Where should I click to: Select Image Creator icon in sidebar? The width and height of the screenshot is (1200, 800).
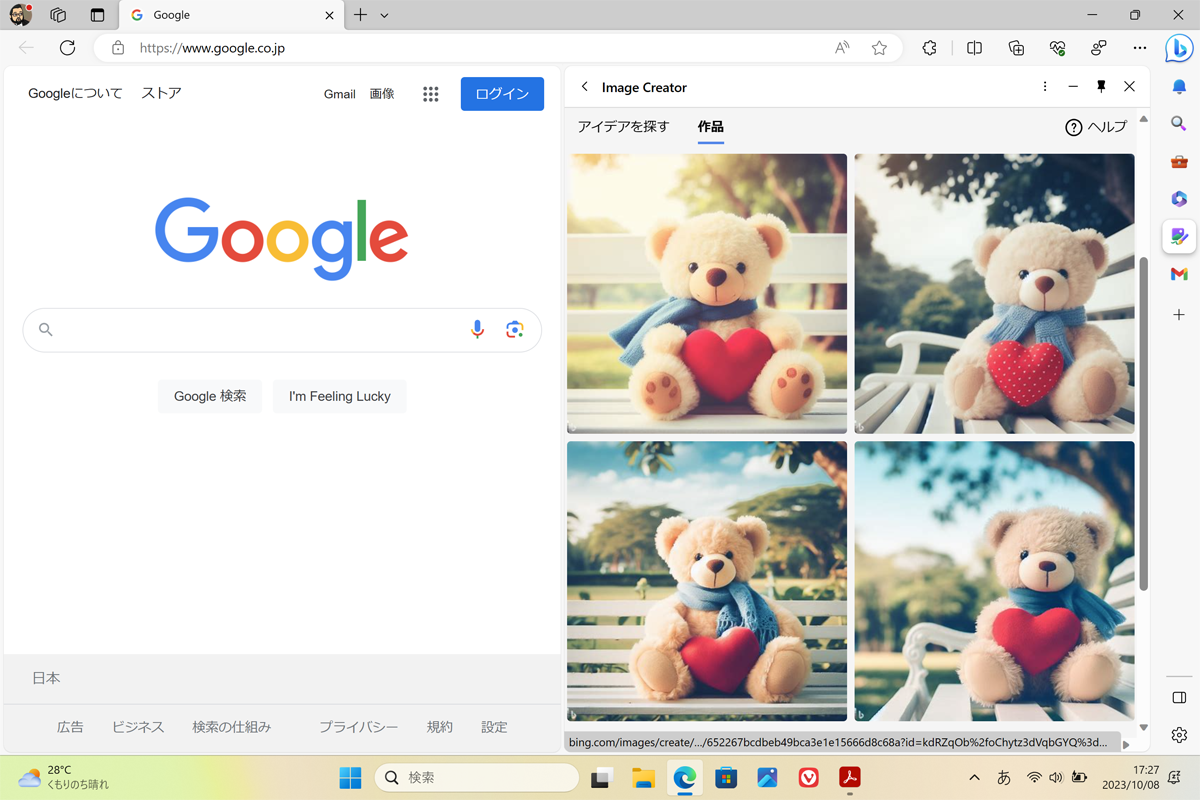(1179, 237)
